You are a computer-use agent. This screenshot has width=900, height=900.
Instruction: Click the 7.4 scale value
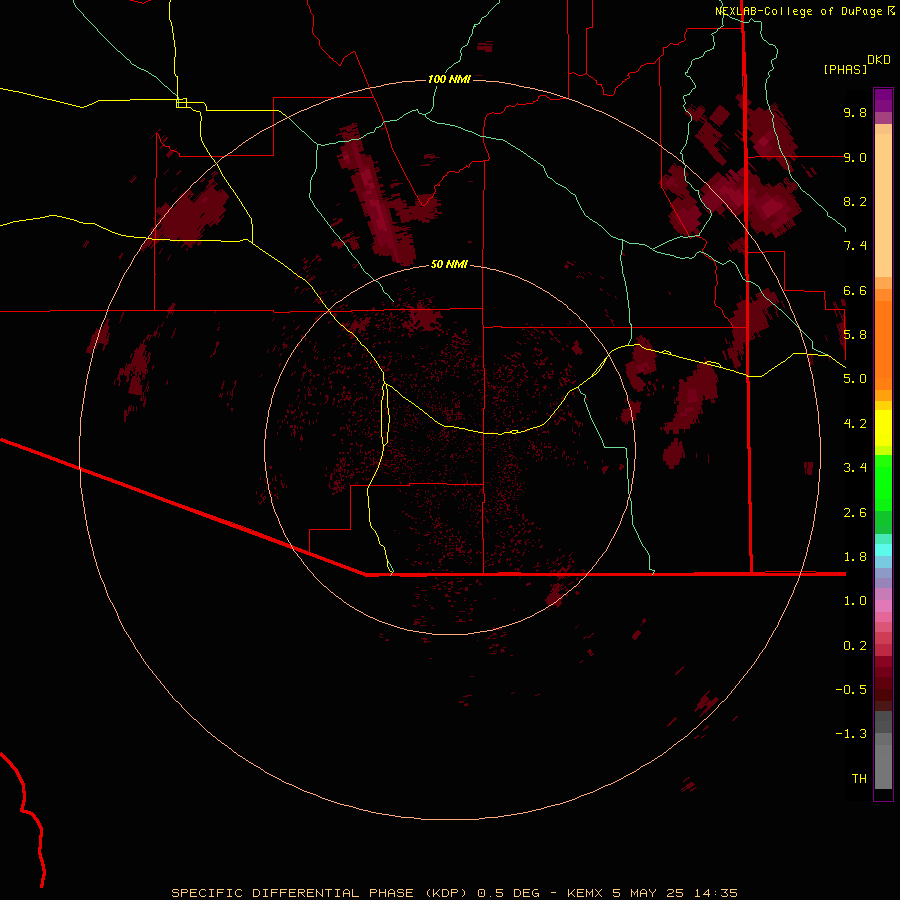[x=855, y=246]
